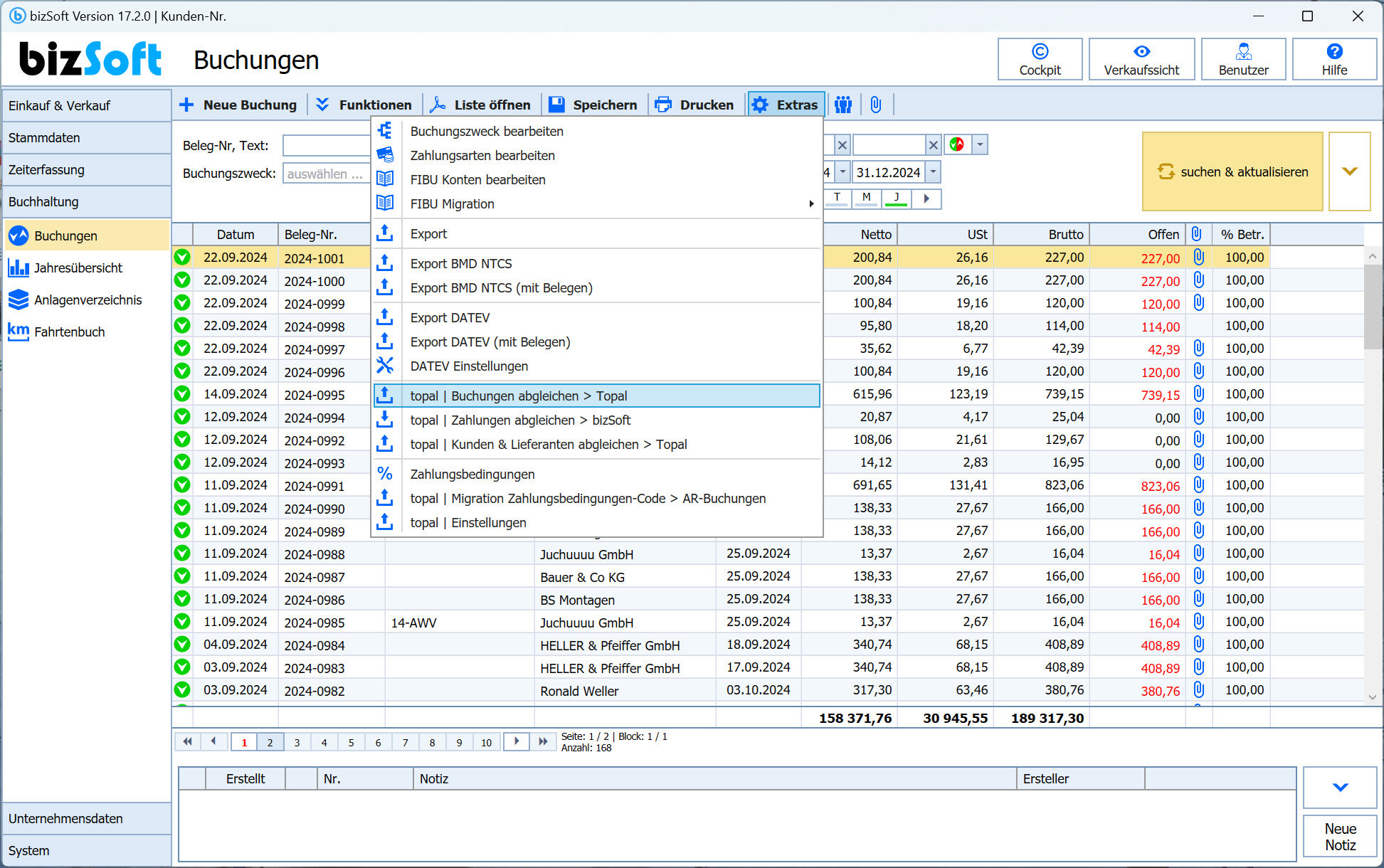Open the status filter dropdown arrow
Screen dimensions: 1384x868
coord(980,144)
